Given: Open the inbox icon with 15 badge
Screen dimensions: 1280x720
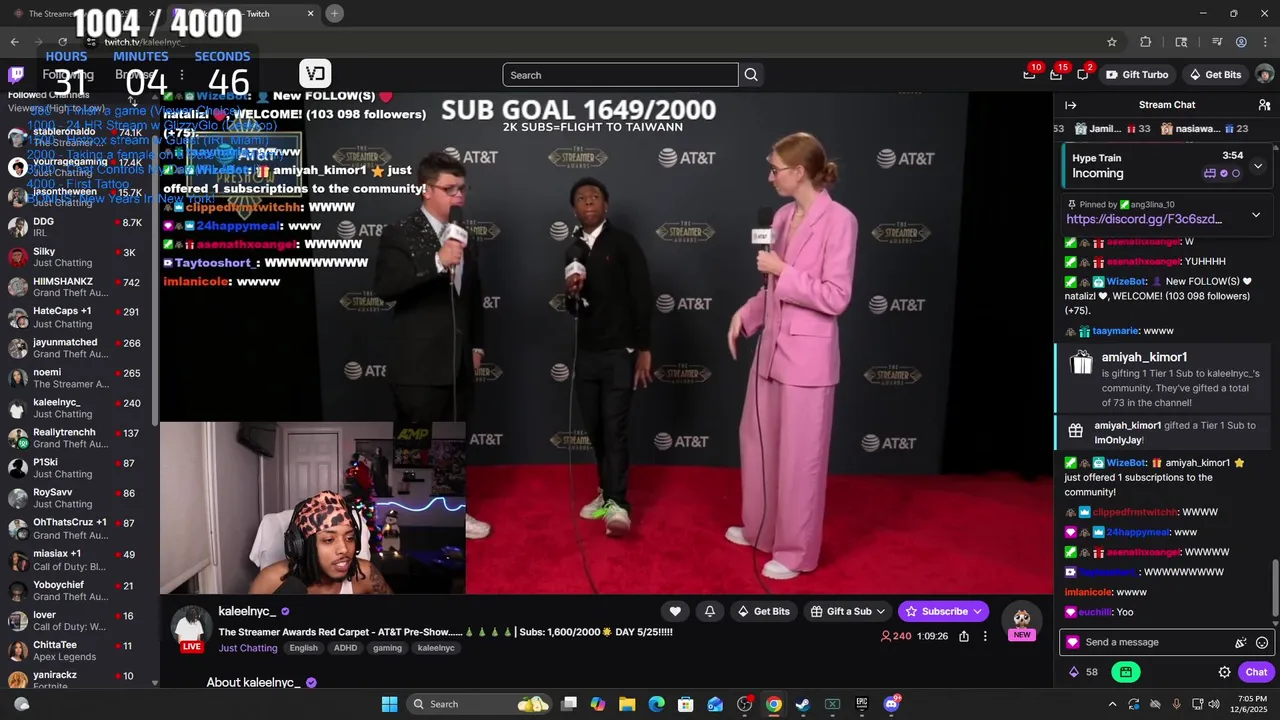Looking at the screenshot, I should [1056, 74].
